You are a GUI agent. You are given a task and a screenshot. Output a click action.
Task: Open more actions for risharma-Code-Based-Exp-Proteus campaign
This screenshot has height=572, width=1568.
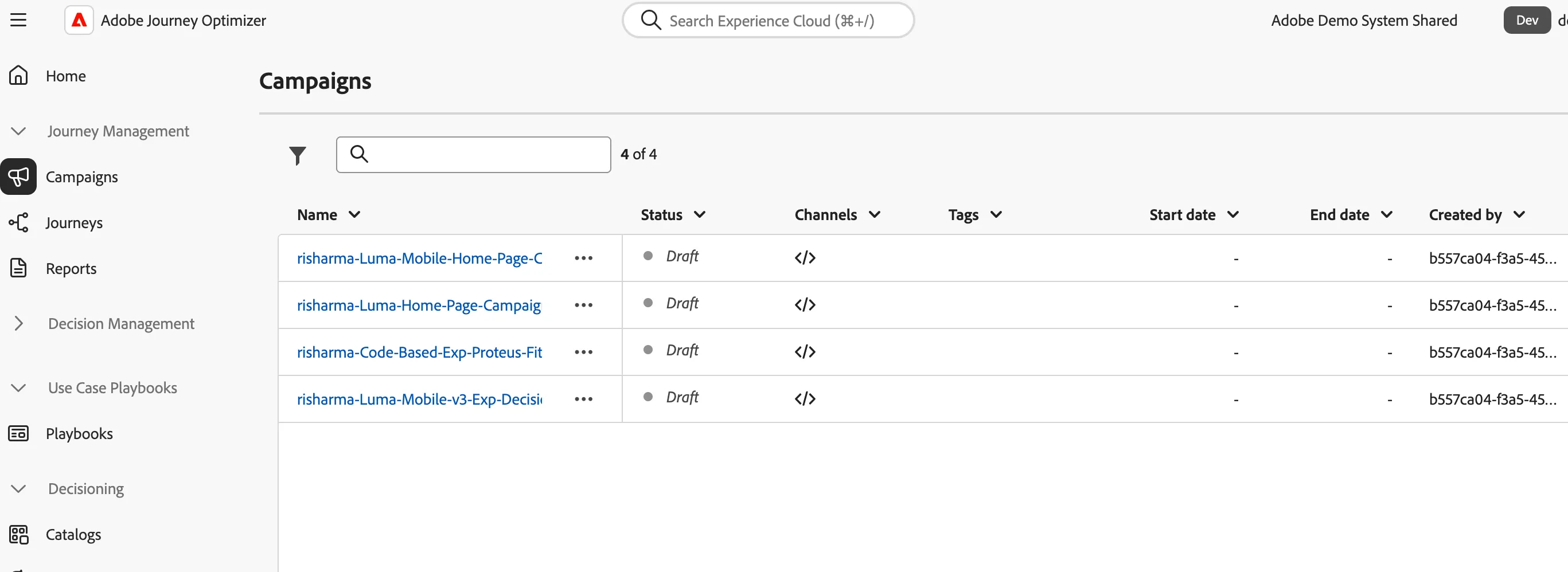click(x=583, y=352)
